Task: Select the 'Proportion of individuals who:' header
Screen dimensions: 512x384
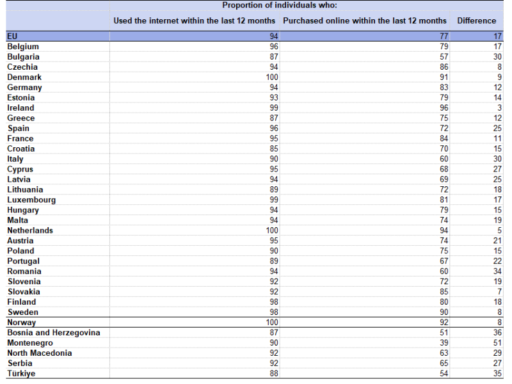Action: [279, 5]
